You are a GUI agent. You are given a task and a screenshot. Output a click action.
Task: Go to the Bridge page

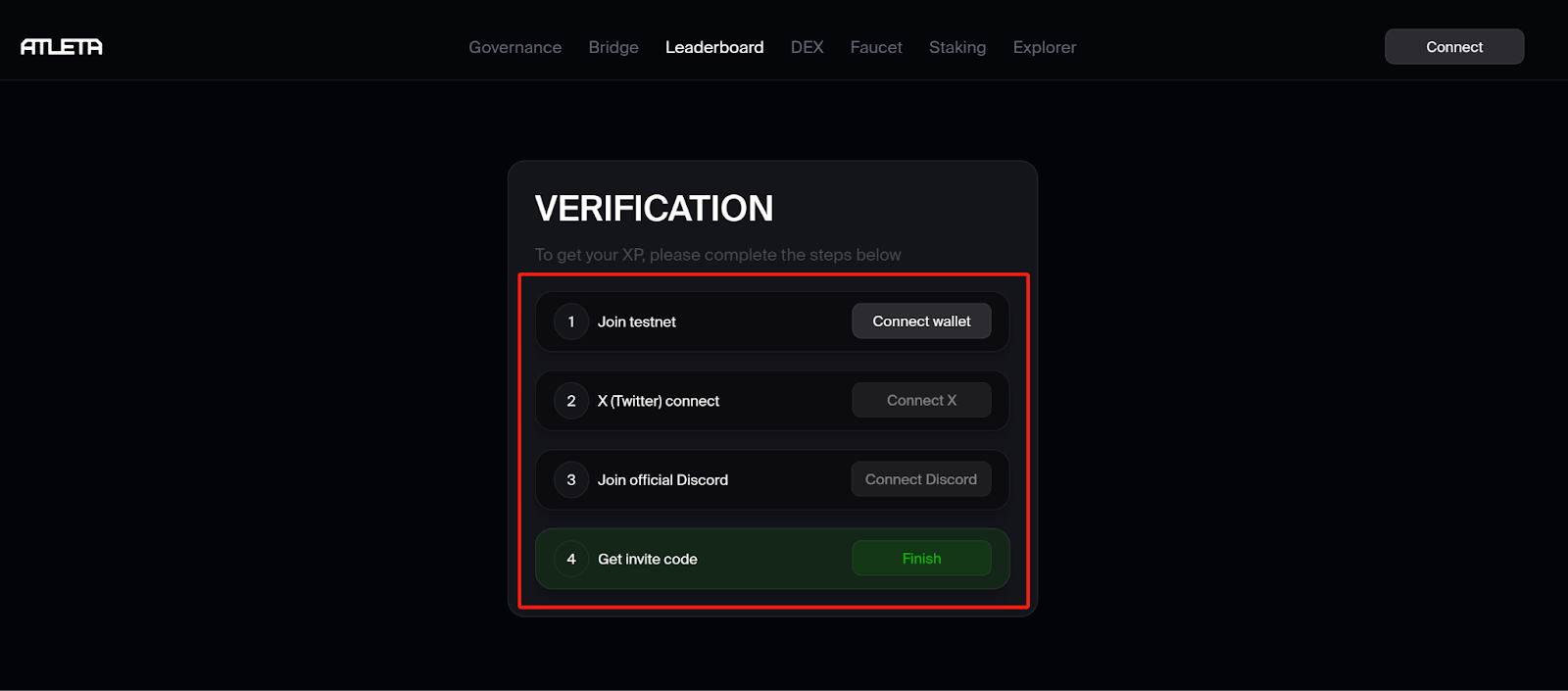point(613,47)
